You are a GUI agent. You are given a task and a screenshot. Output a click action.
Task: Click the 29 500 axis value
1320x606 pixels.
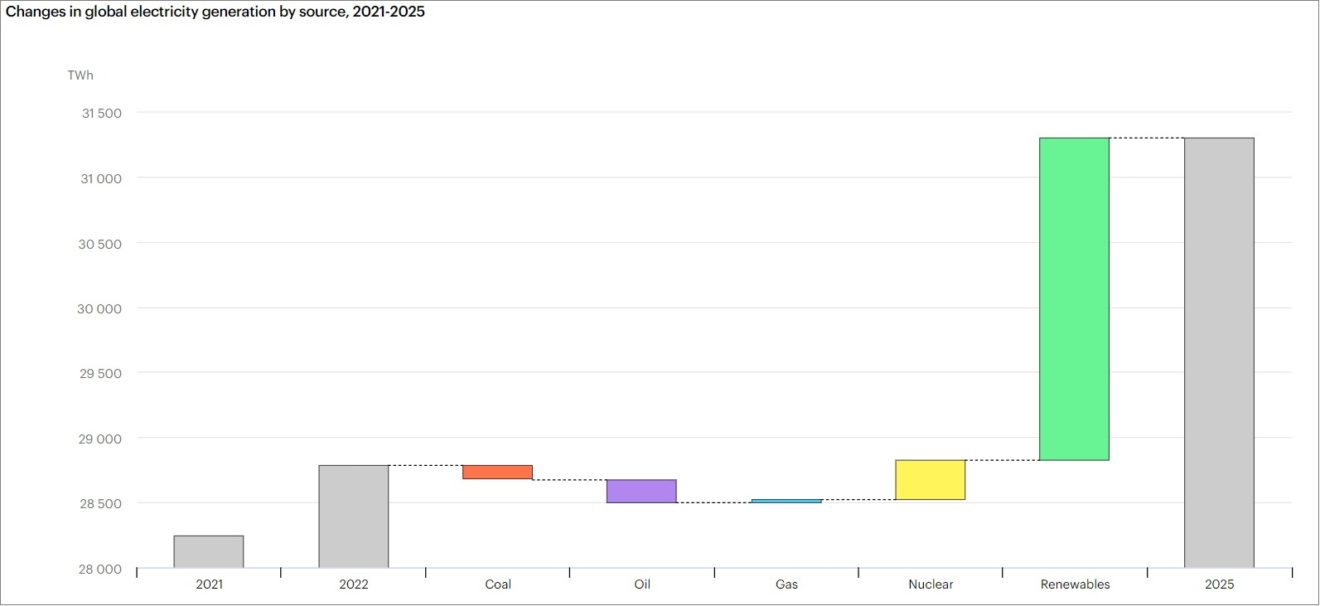click(x=101, y=373)
